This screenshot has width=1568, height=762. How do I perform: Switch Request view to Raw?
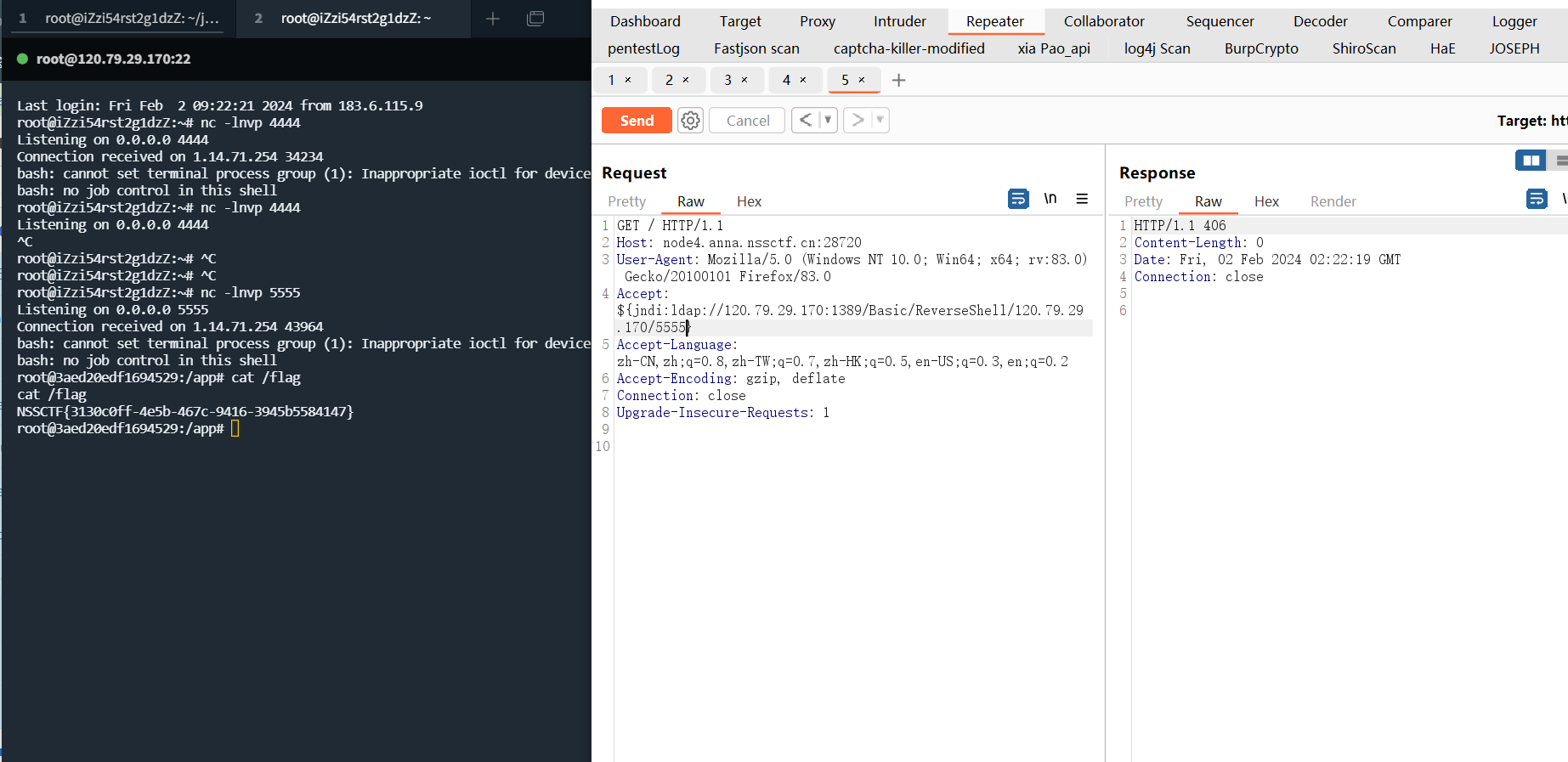[x=690, y=201]
